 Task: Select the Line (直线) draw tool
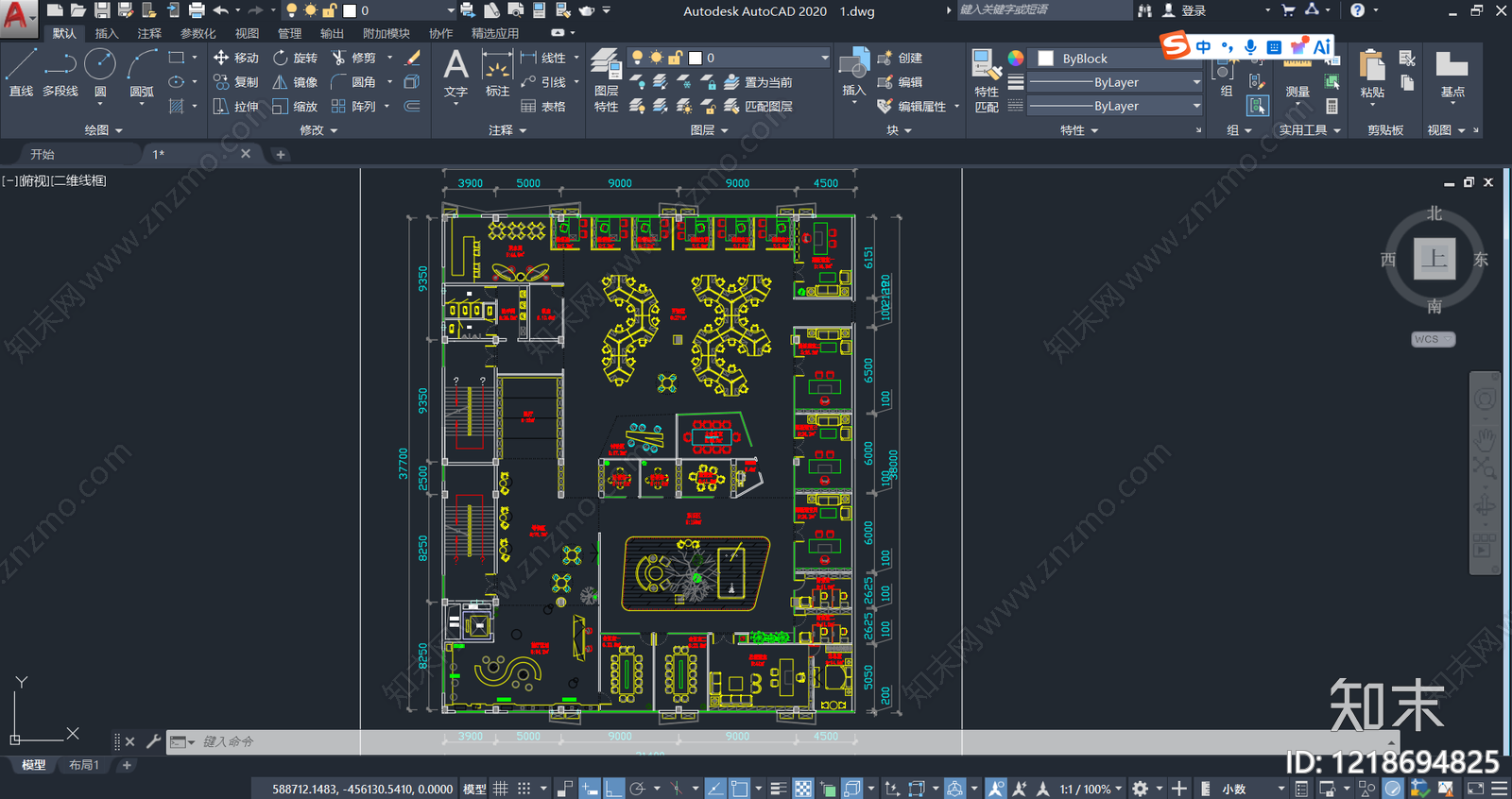21,74
